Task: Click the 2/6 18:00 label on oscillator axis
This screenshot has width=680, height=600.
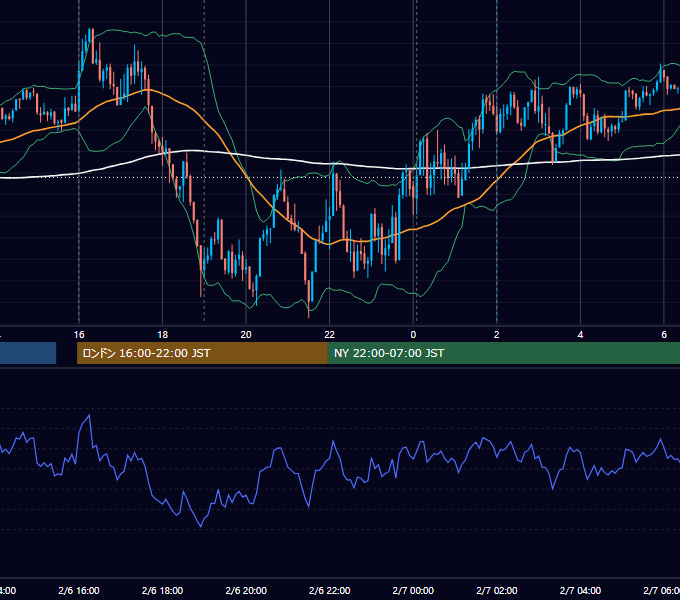Action: [x=163, y=590]
